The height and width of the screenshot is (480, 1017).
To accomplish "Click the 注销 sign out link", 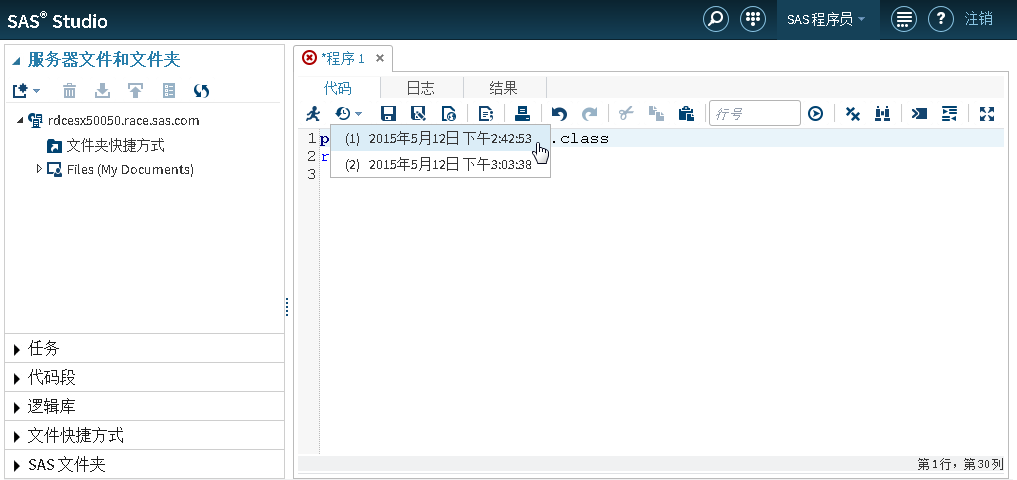I will 979,19.
